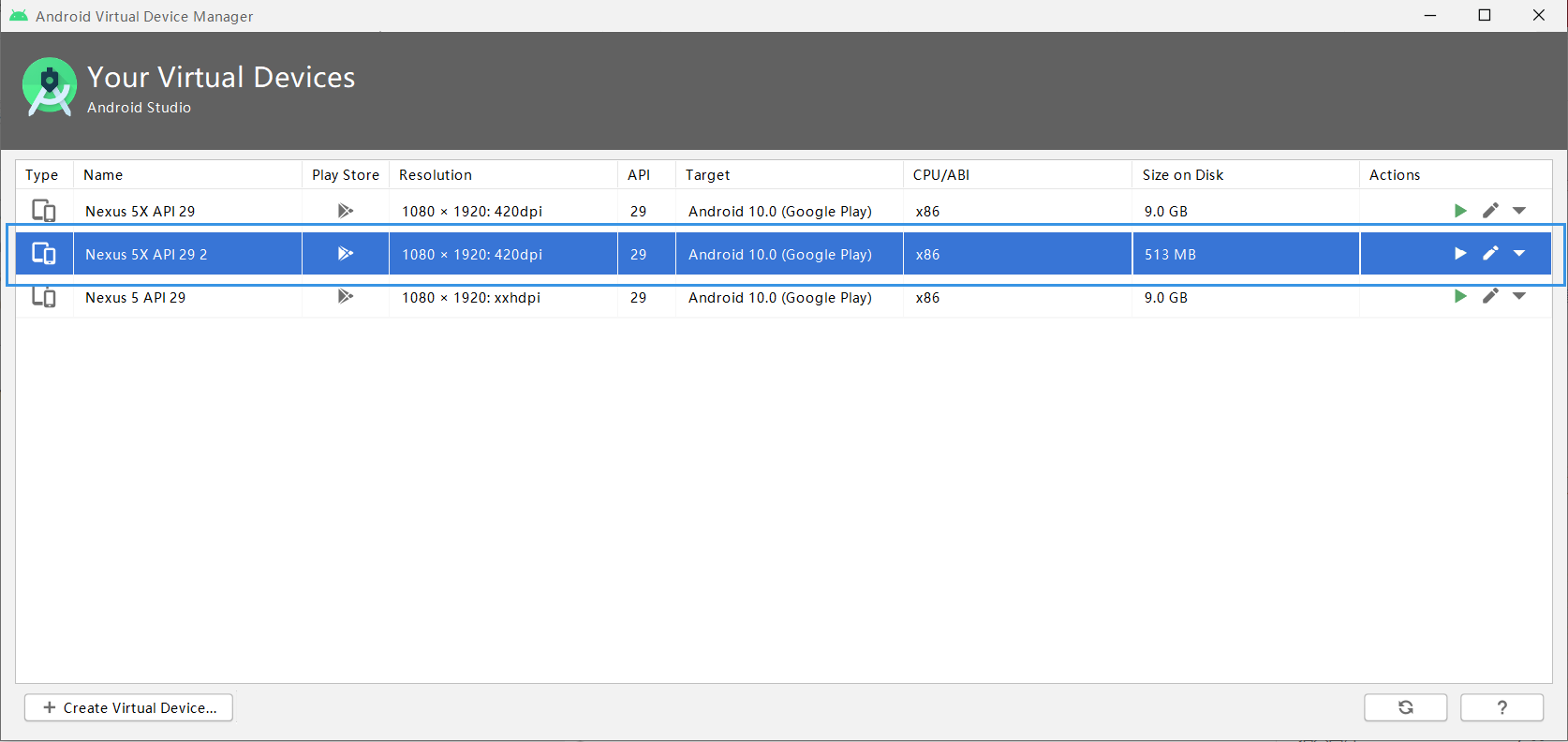Screen dimensions: 1568x742
Task: Sort by the Target column header
Action: (x=789, y=175)
